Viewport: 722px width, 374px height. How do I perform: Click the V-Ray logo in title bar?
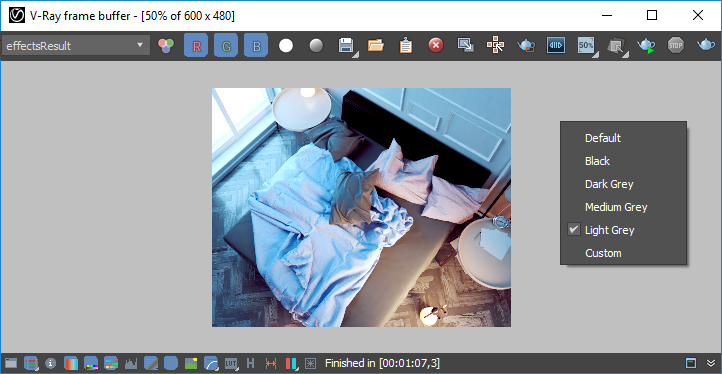(x=17, y=16)
